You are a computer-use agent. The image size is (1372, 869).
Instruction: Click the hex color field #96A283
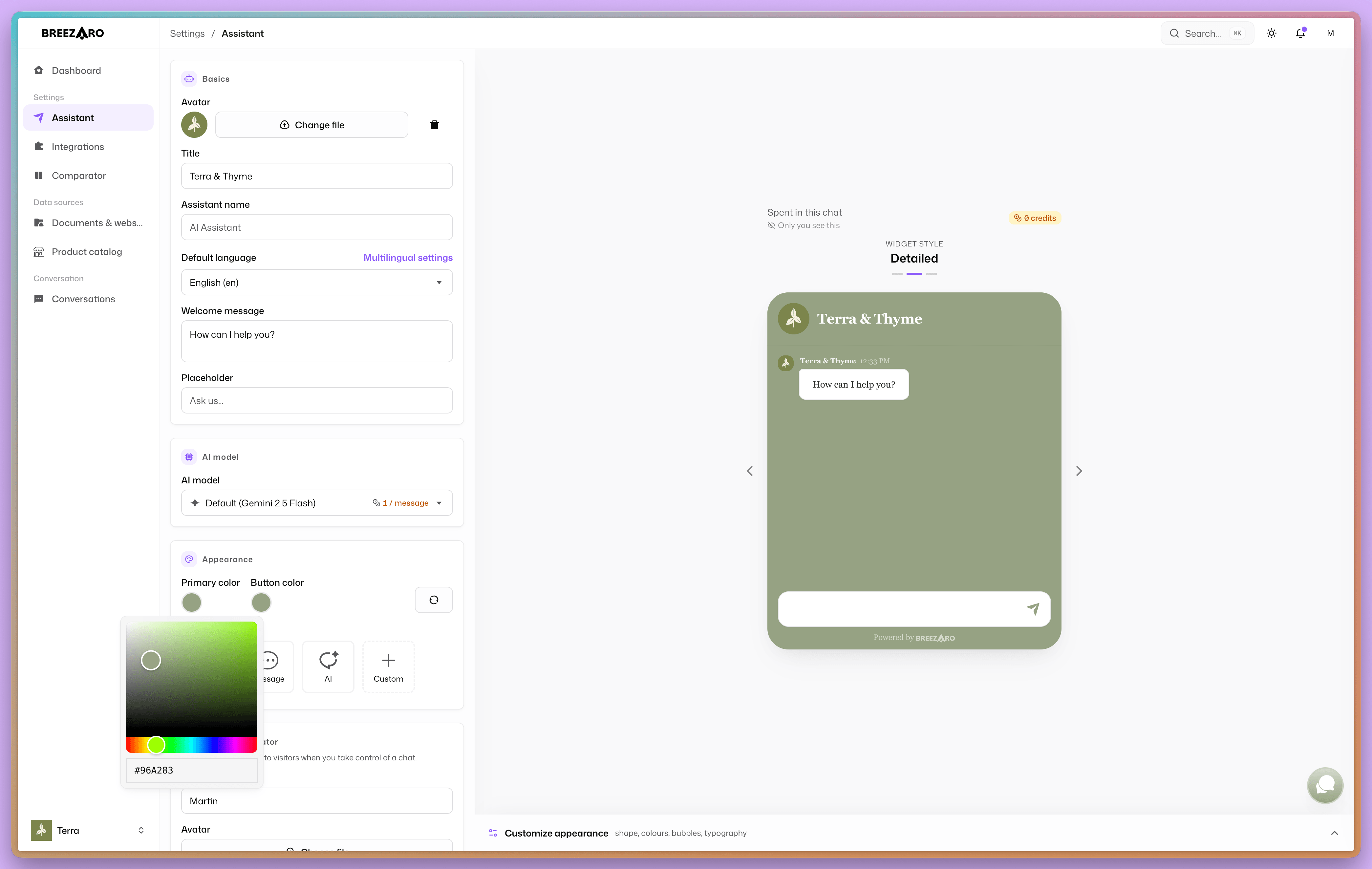pyautogui.click(x=191, y=771)
